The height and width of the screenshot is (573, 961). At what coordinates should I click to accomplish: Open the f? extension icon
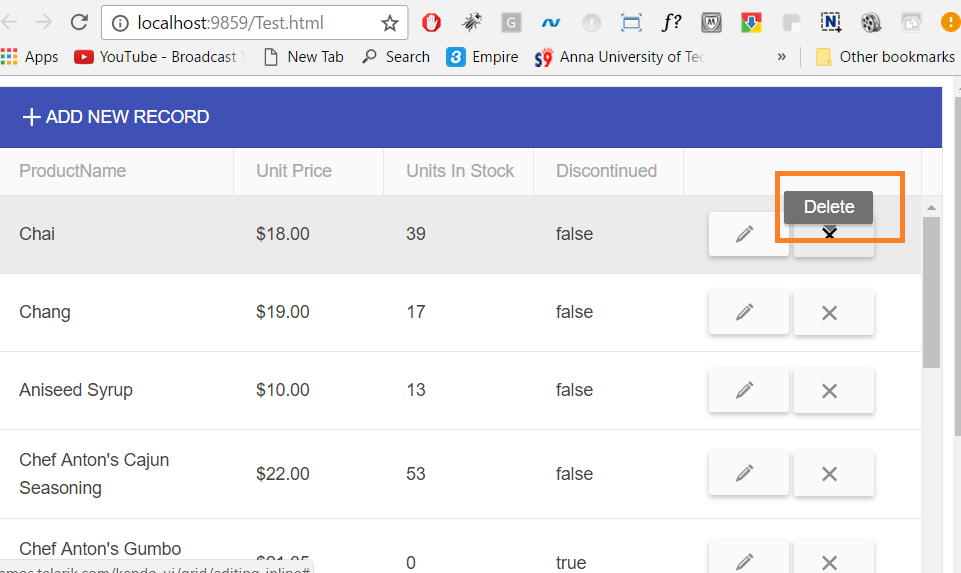(672, 22)
